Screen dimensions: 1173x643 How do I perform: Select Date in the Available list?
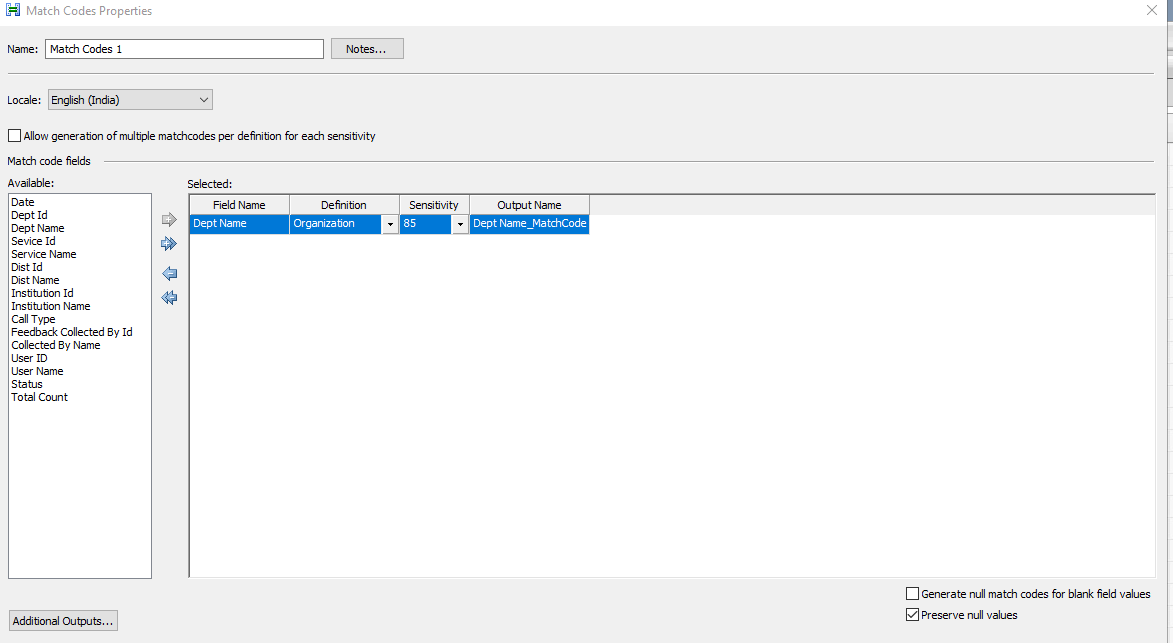(22, 202)
